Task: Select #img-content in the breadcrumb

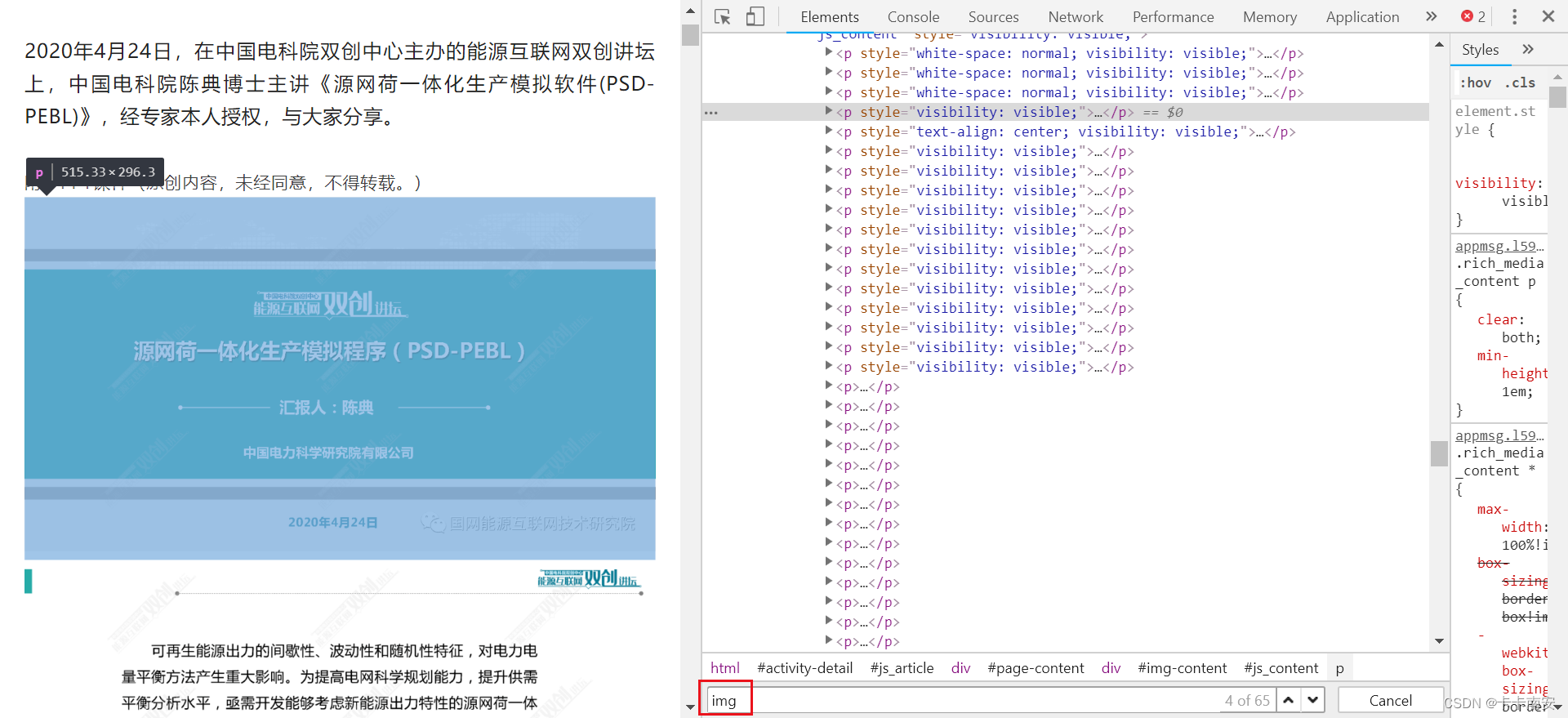Action: pyautogui.click(x=1182, y=667)
